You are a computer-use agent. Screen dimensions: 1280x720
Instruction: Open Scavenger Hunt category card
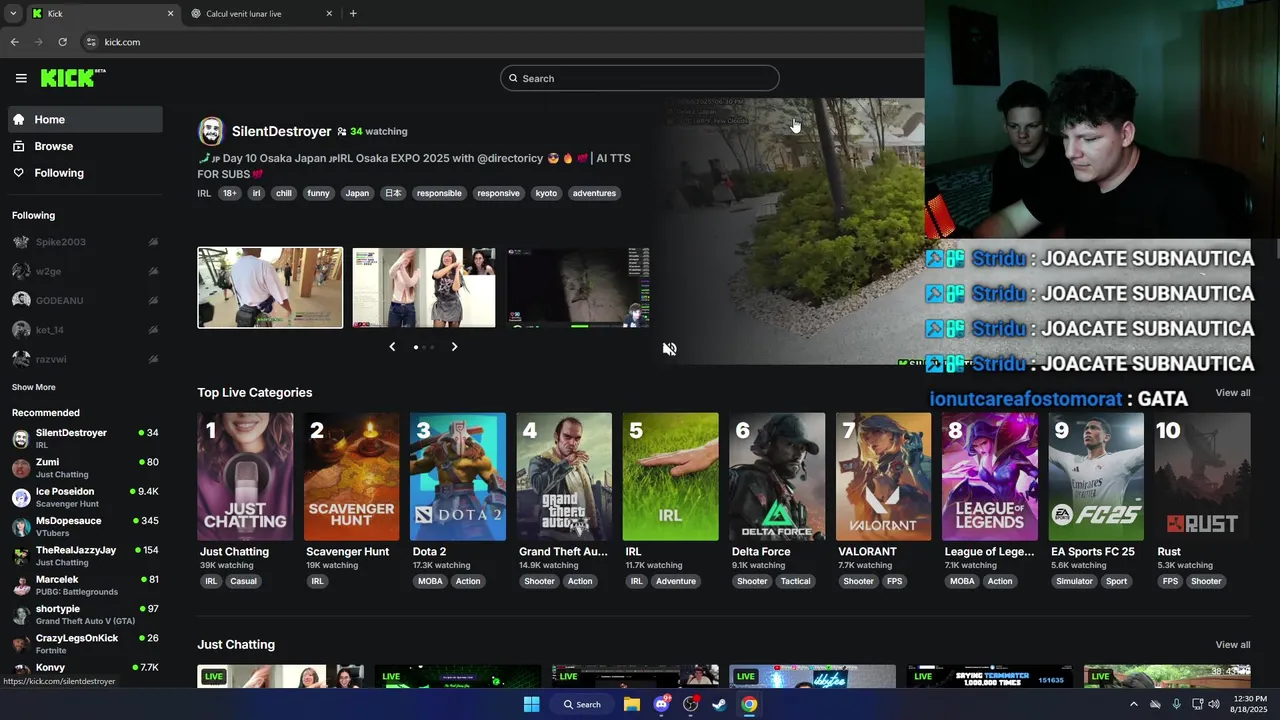351,477
